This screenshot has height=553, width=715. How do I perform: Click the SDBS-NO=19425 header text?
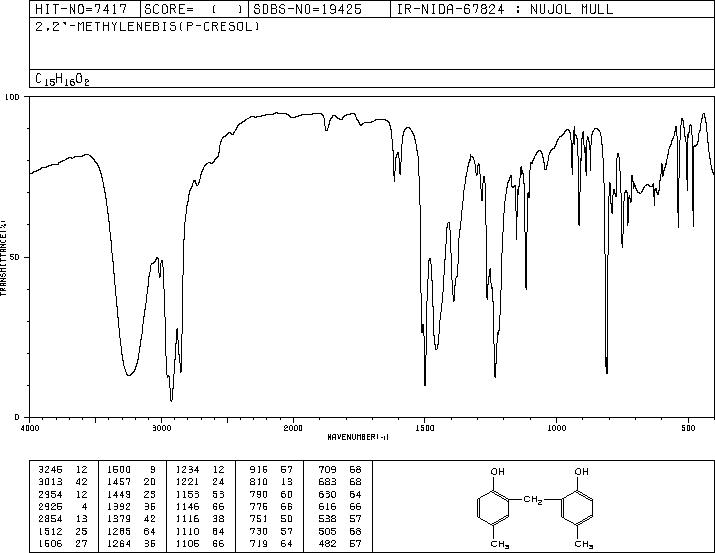pos(307,9)
